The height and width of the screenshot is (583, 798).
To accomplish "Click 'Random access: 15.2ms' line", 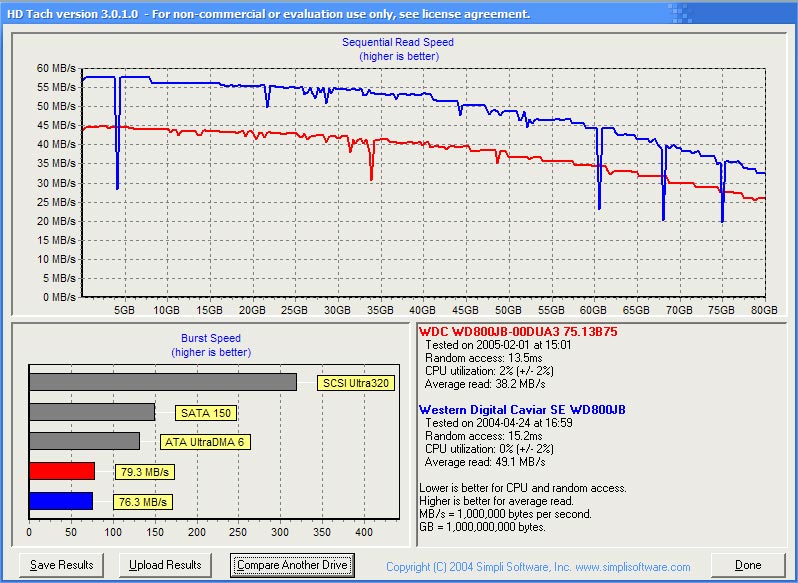I will coord(483,436).
